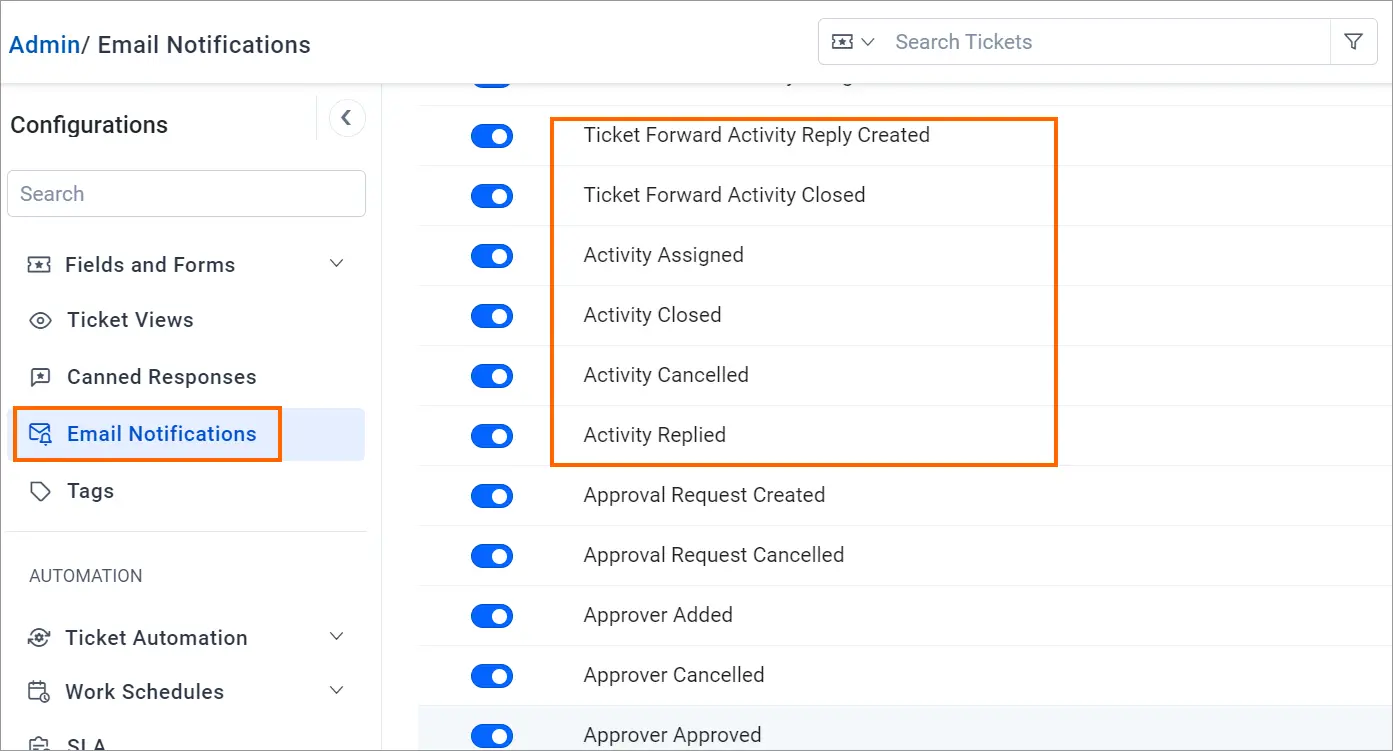Open the Activity Cancelled notification
The image size is (1393, 751).
(x=666, y=375)
